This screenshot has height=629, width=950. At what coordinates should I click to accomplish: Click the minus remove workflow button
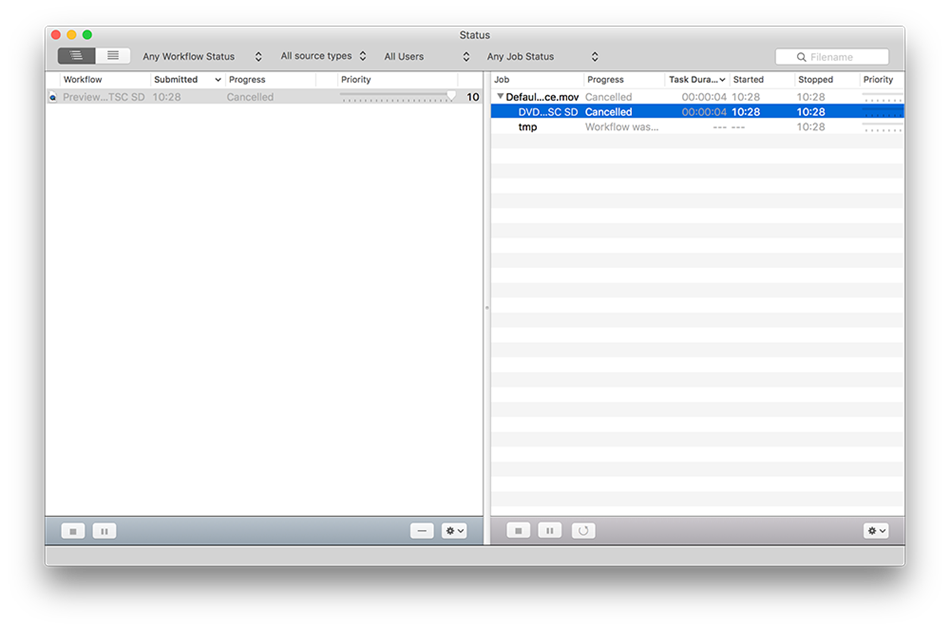coord(422,531)
